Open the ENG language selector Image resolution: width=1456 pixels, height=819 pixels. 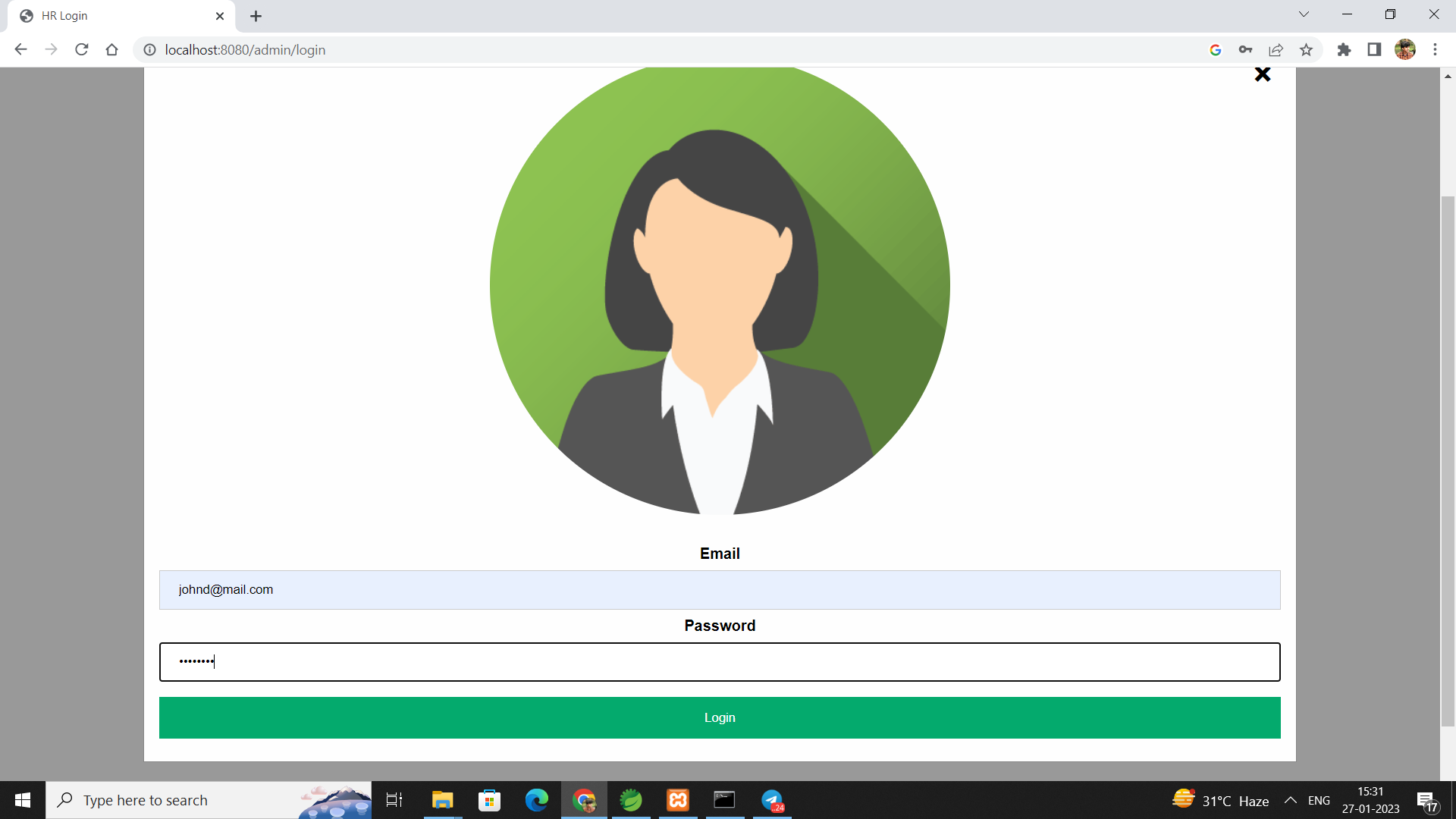pos(1319,800)
